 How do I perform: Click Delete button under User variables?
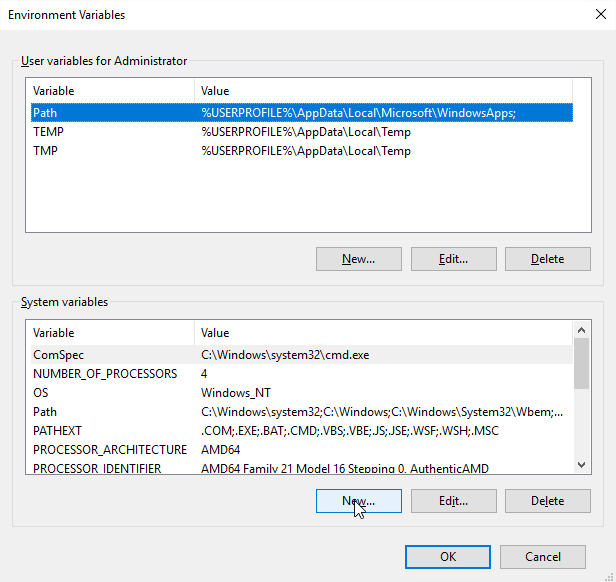[x=547, y=259]
